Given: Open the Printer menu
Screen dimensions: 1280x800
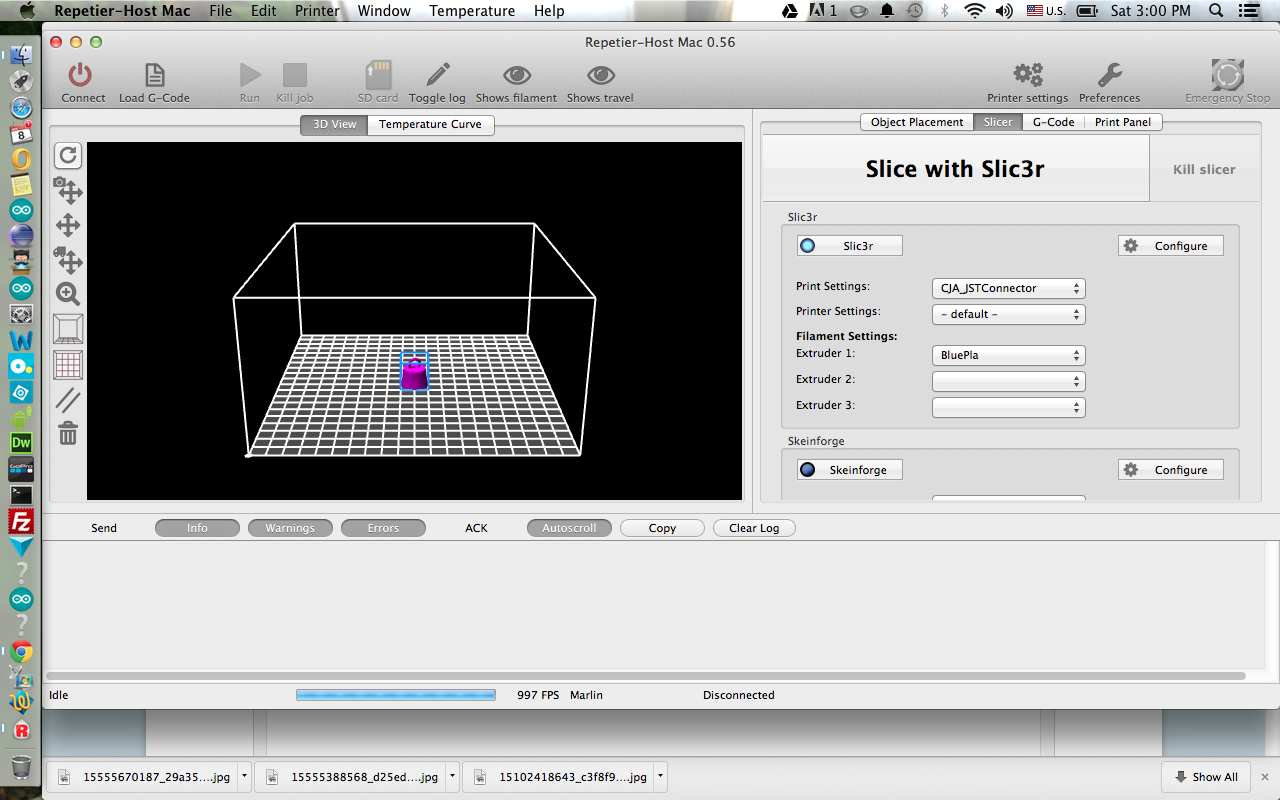Looking at the screenshot, I should [x=317, y=11].
